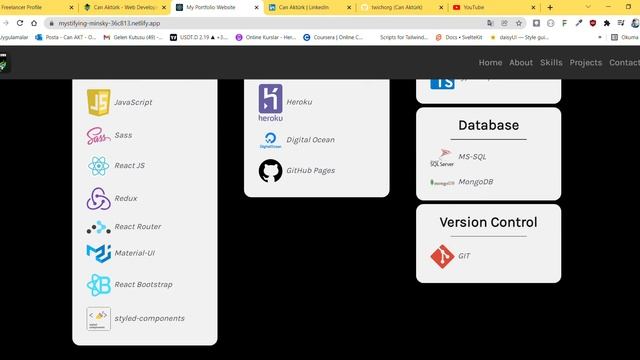The image size is (640, 360).
Task: Open the USDT.D TradingView bookmark
Action: [x=199, y=37]
